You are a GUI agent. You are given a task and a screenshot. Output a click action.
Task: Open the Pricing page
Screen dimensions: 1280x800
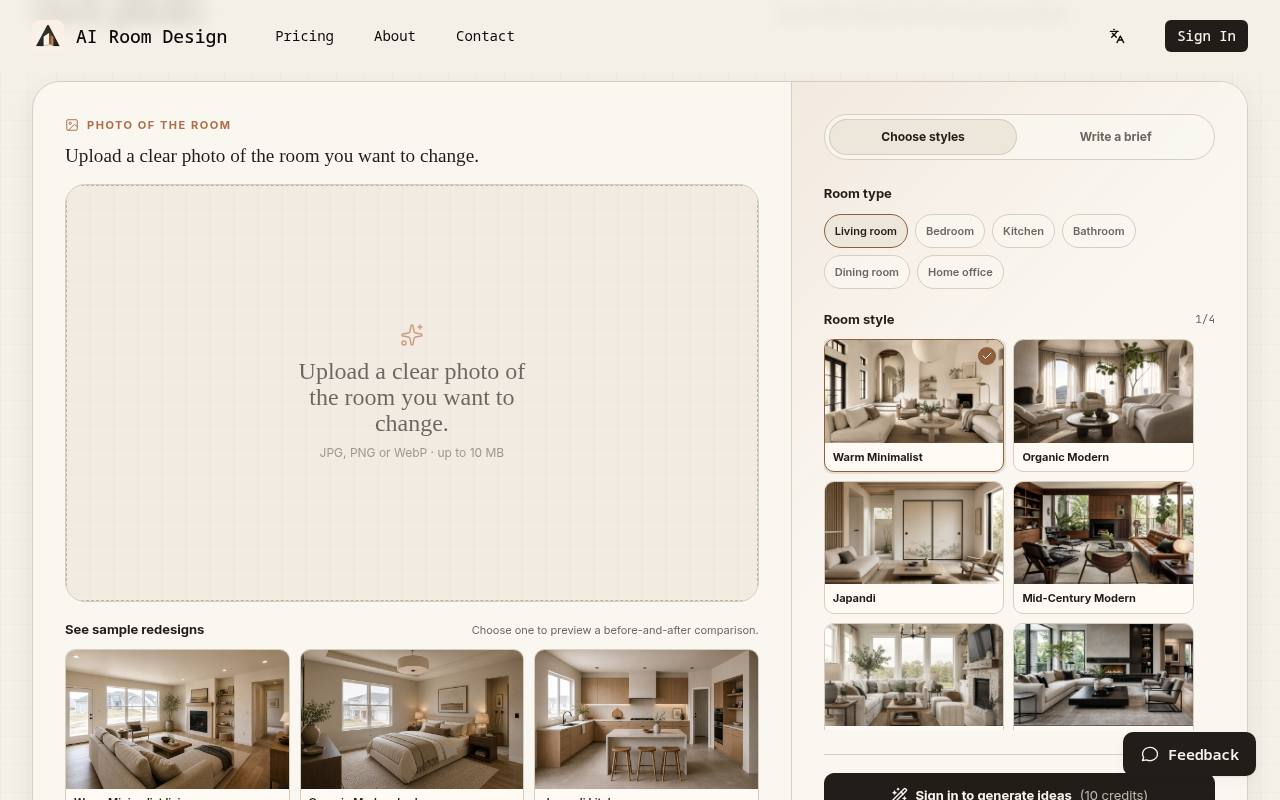point(305,36)
